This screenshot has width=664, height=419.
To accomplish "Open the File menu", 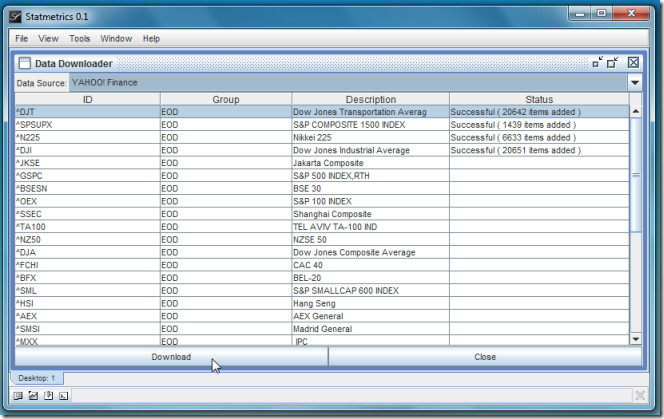I will coord(21,39).
